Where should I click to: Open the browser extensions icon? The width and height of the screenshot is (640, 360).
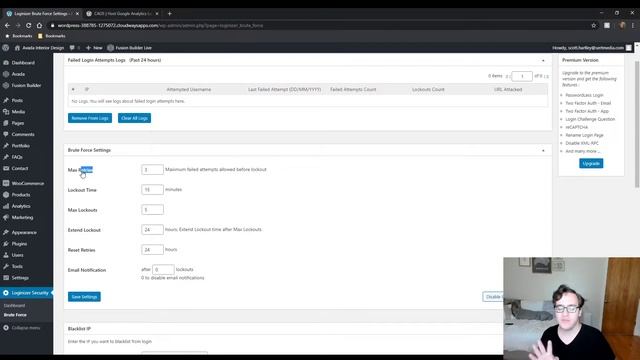607,25
